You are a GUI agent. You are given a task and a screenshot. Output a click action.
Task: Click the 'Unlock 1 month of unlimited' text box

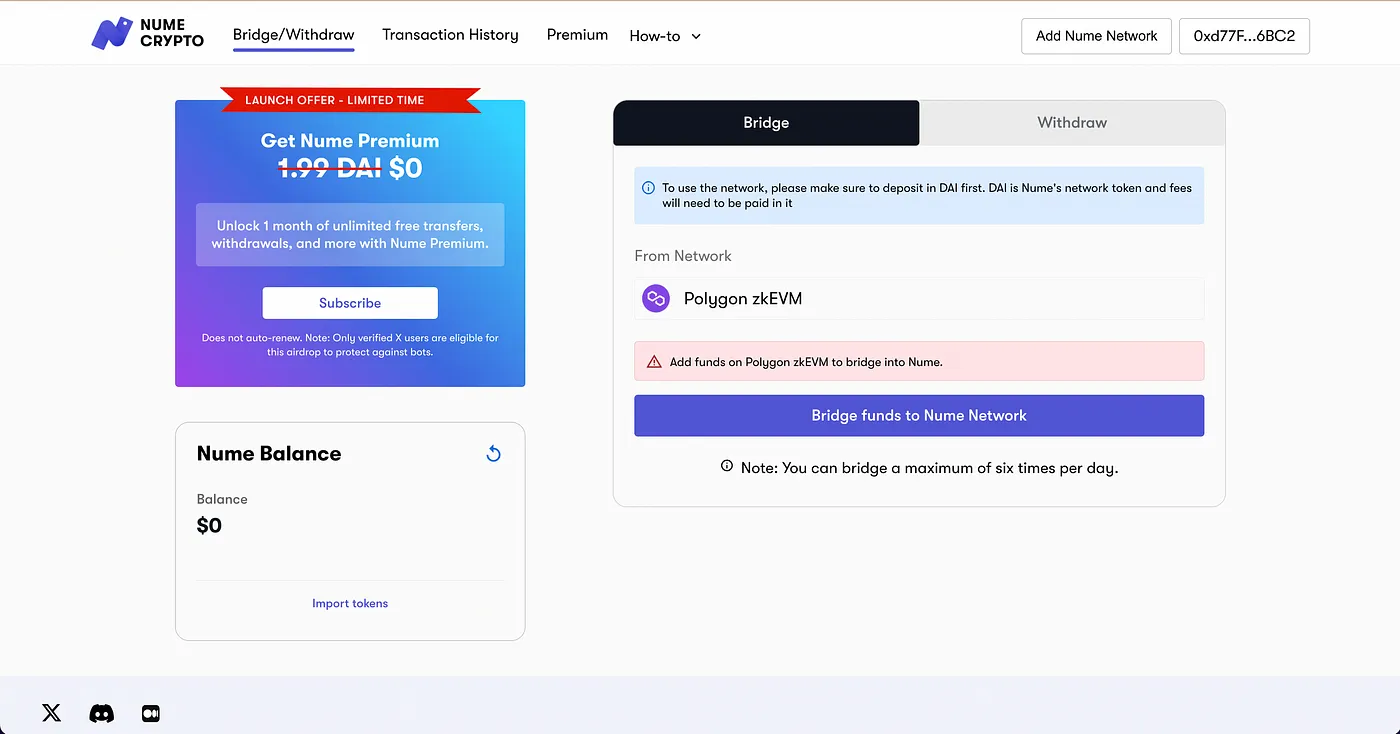point(350,235)
